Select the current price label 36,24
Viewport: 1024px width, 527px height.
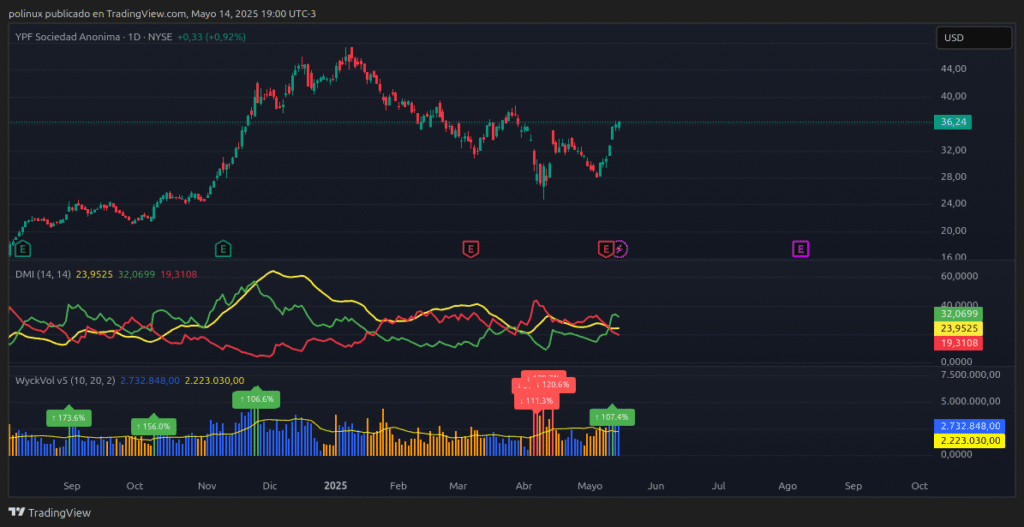pos(953,121)
